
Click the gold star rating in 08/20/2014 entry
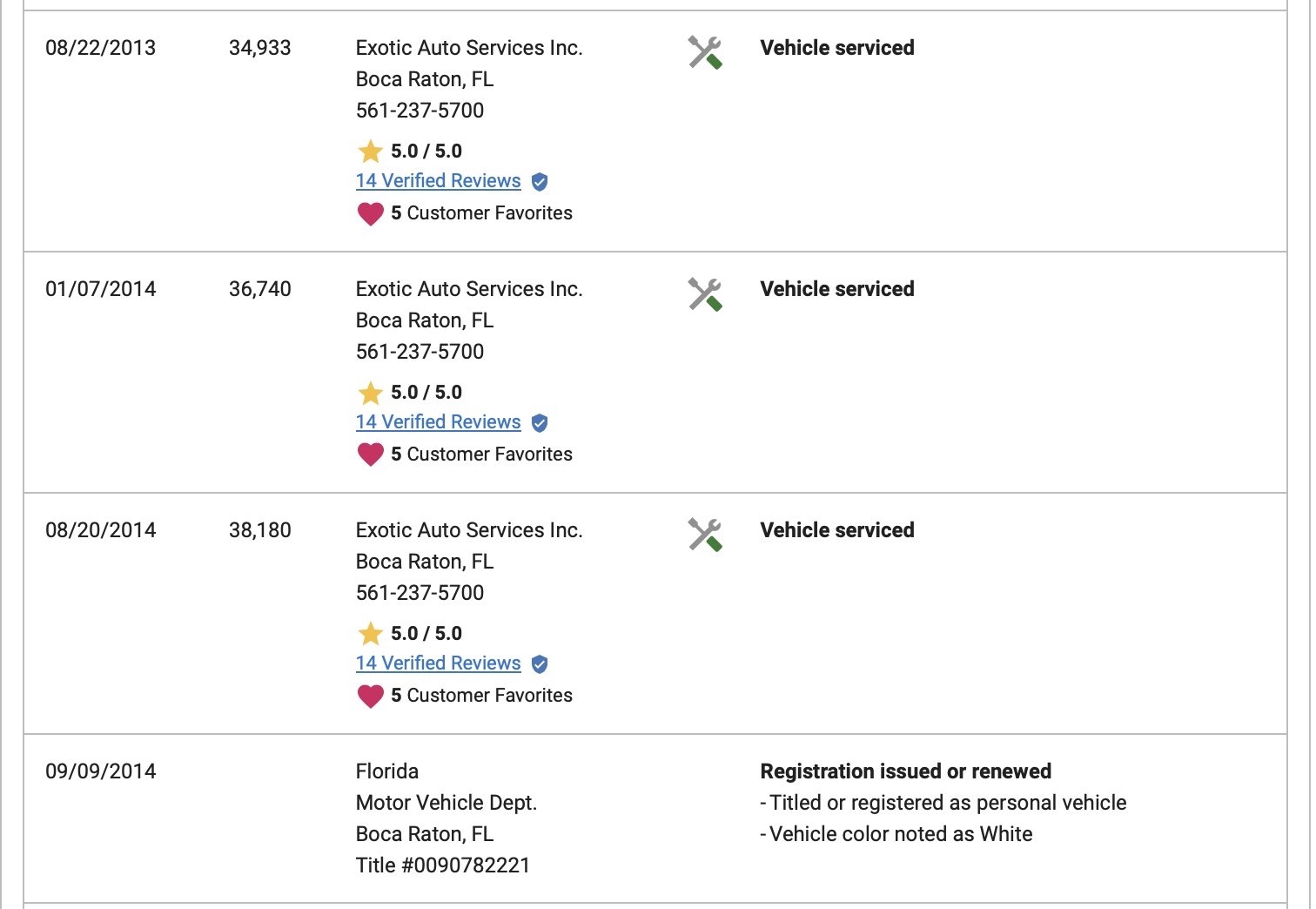click(370, 634)
